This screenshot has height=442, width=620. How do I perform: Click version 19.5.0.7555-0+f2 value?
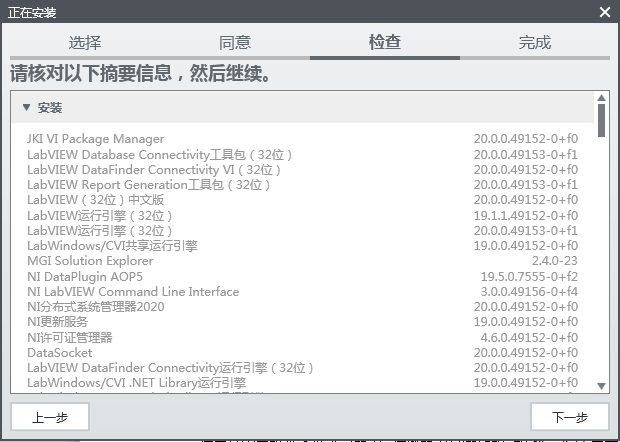click(x=529, y=276)
